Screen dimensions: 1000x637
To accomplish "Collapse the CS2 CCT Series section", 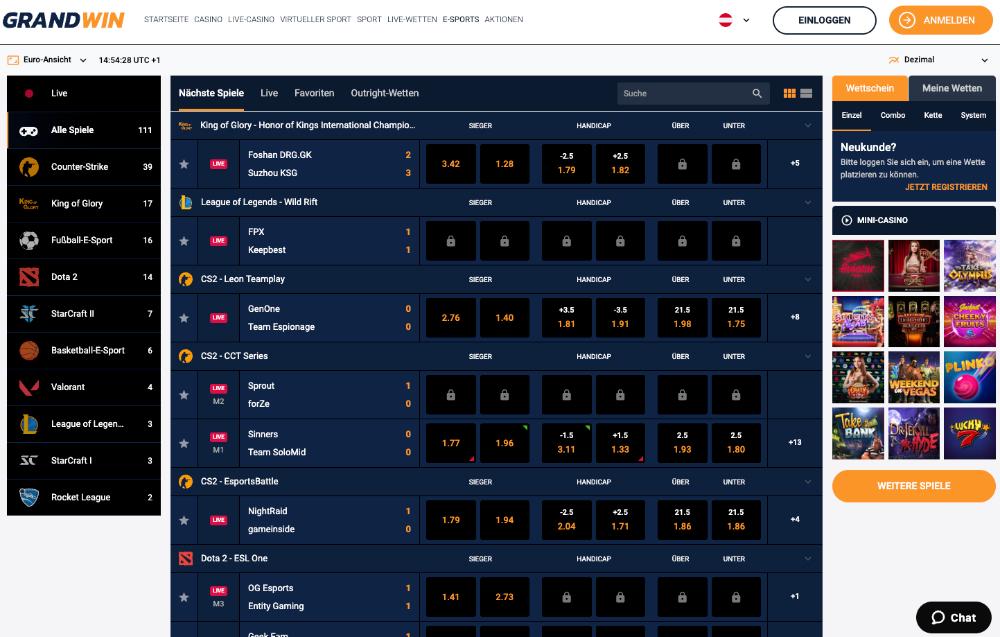I will [x=808, y=356].
